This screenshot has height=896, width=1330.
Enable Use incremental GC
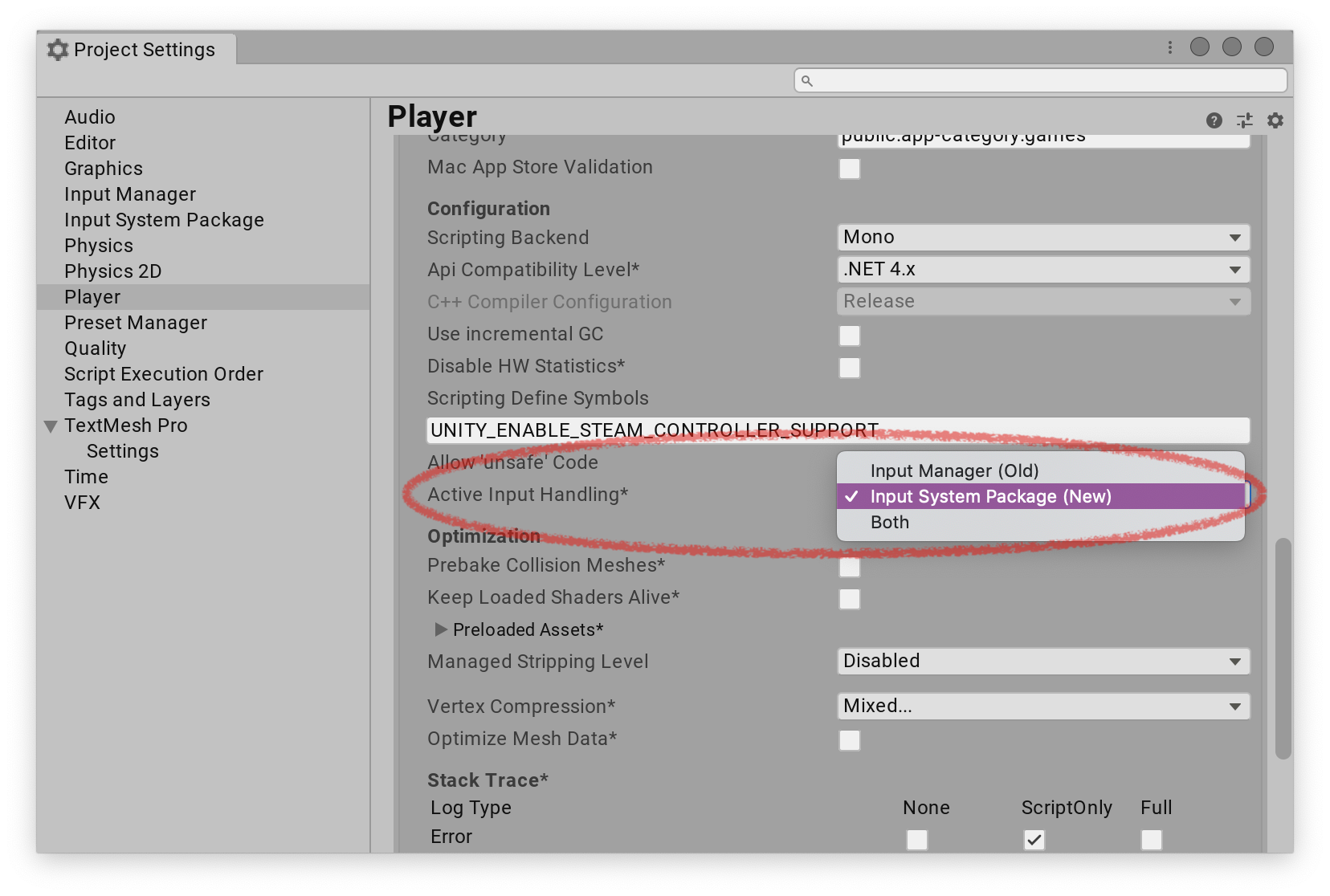click(849, 336)
